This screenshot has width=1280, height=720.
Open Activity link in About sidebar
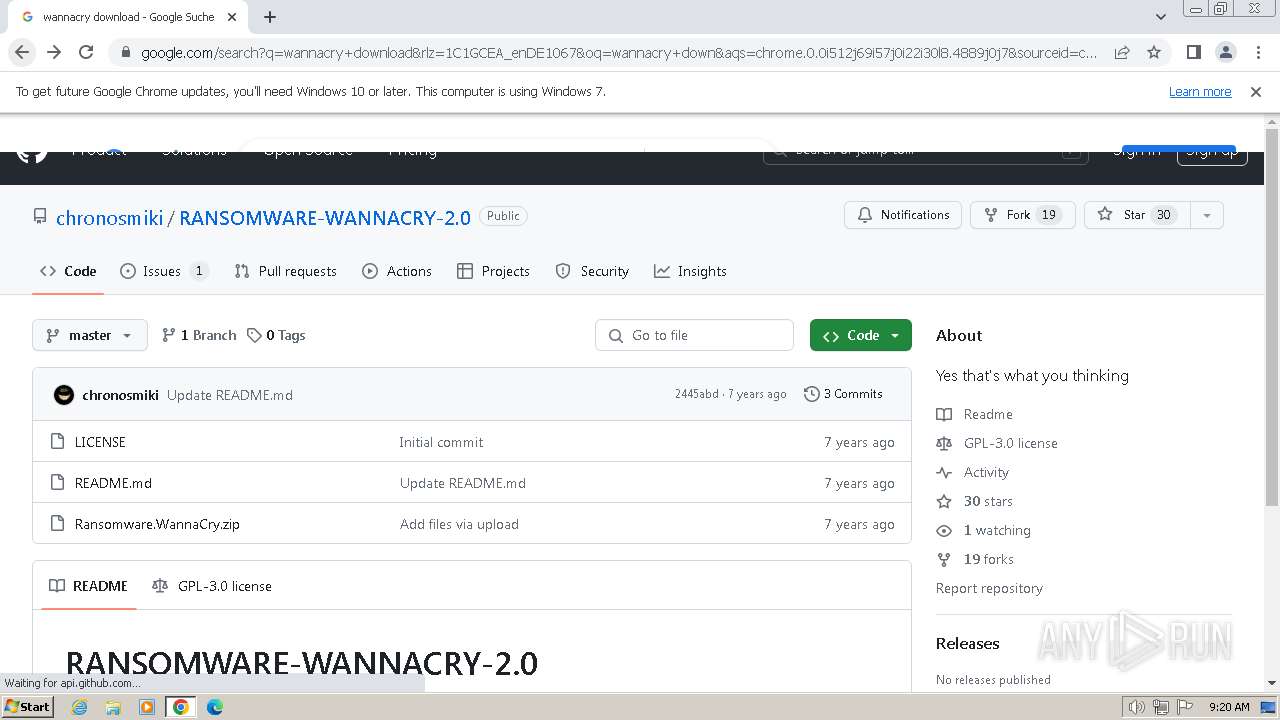coord(973,472)
